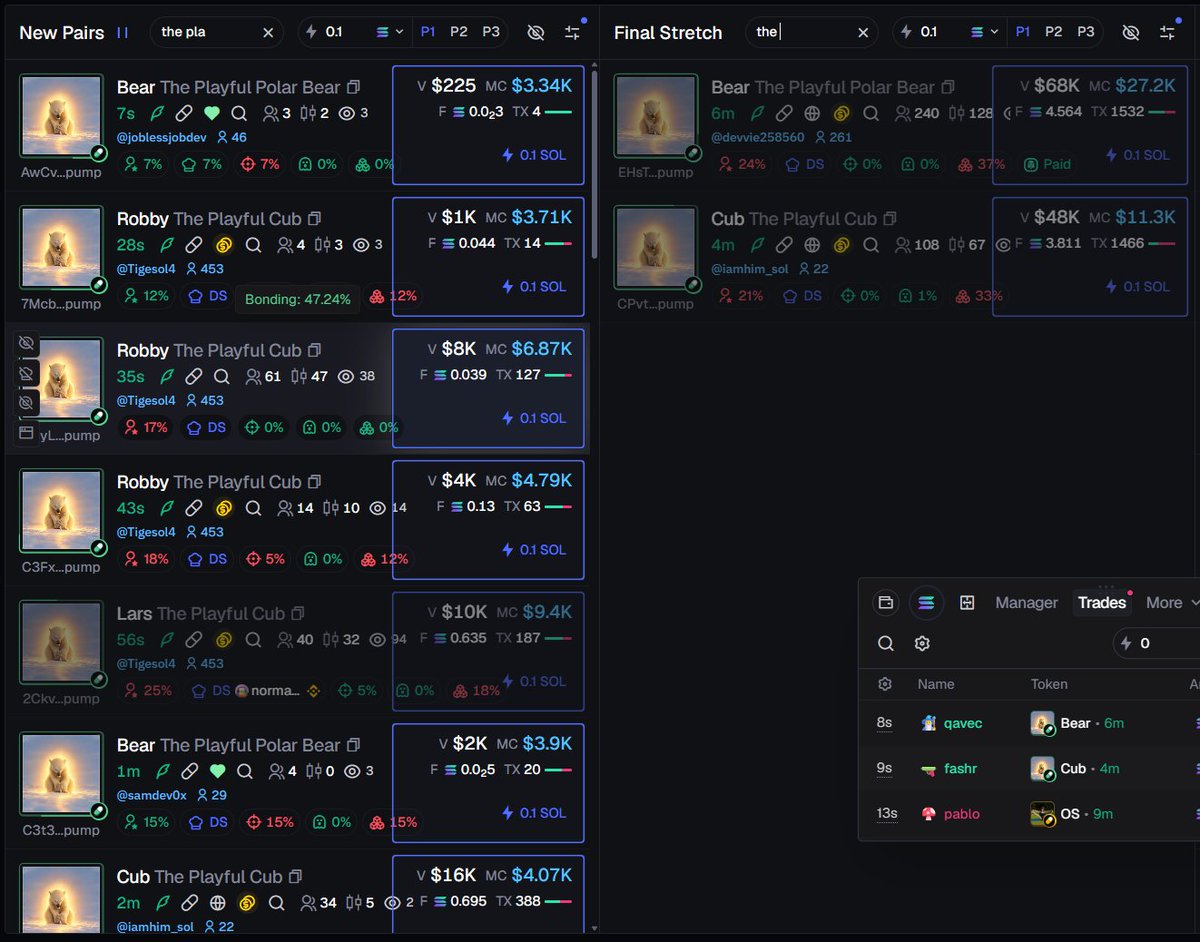This screenshot has width=1200, height=942.
Task: Copy icon beside 35s Robby The Playful Cub
Action: [315, 351]
